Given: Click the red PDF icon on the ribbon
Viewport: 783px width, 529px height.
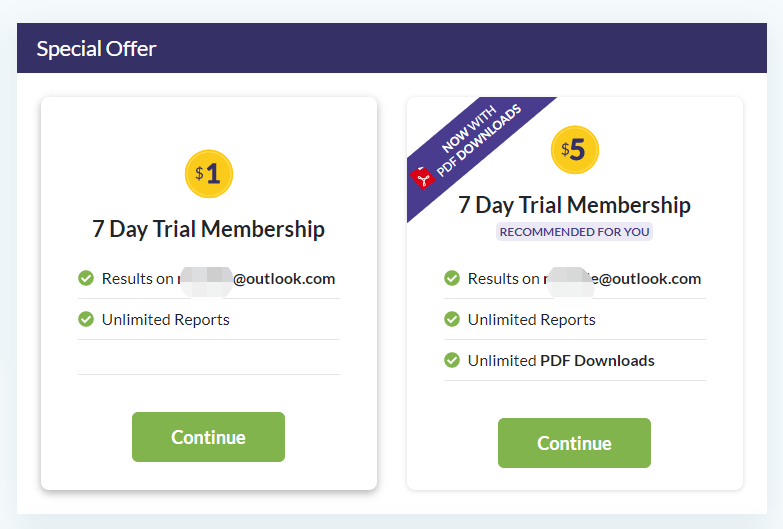Looking at the screenshot, I should [422, 178].
